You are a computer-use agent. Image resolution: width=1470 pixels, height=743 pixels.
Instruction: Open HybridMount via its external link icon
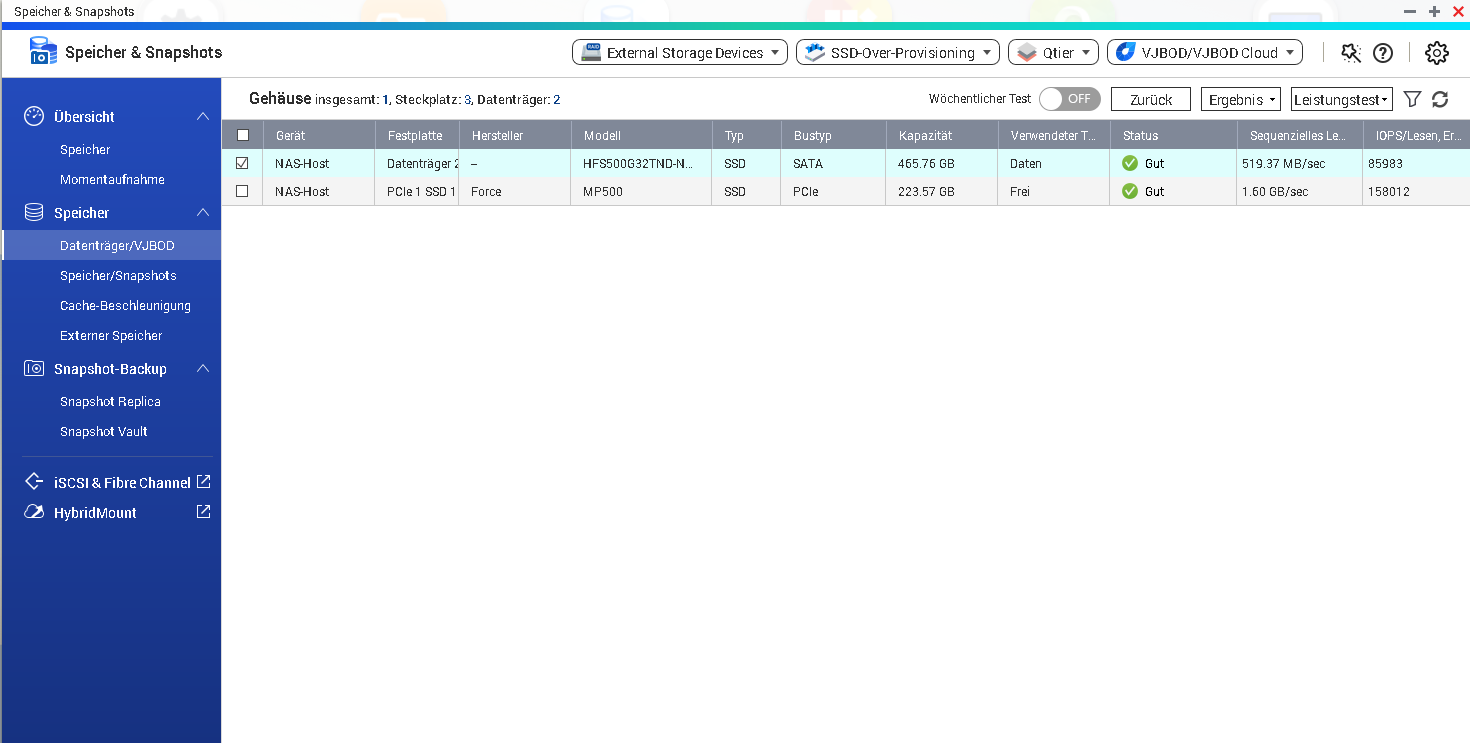point(203,511)
